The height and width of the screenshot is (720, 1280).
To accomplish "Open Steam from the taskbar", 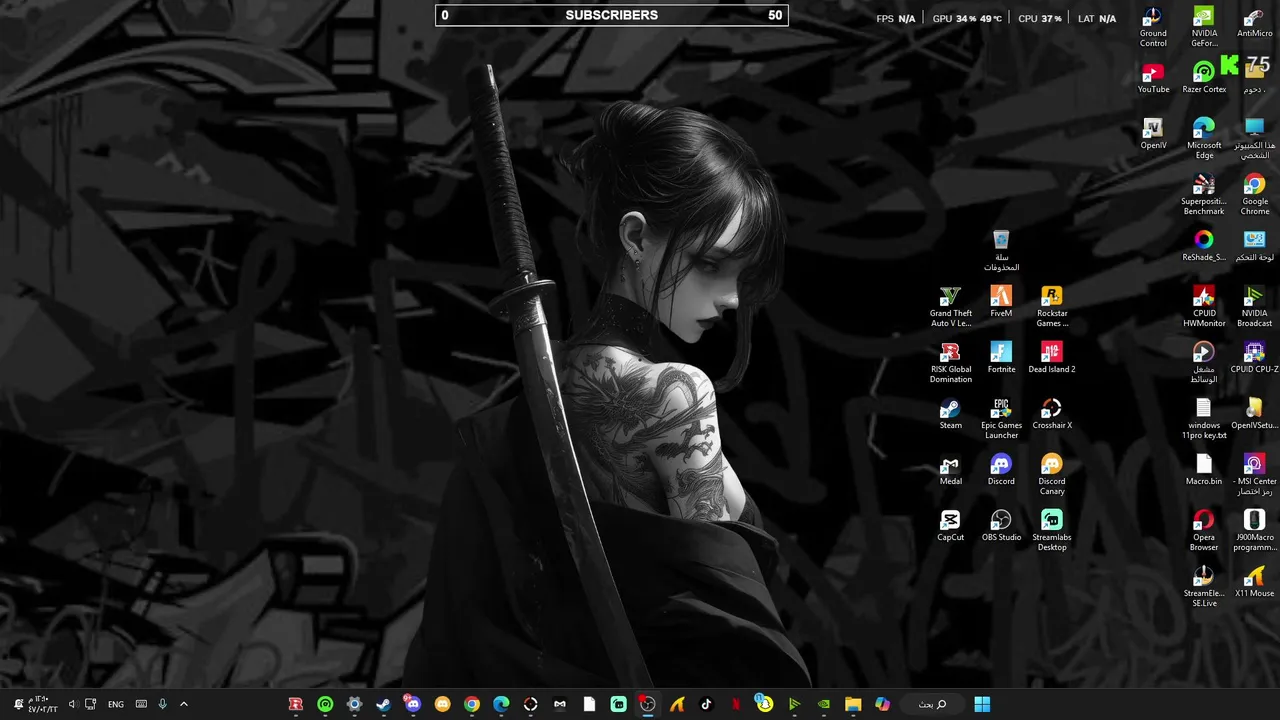I will click(x=383, y=704).
